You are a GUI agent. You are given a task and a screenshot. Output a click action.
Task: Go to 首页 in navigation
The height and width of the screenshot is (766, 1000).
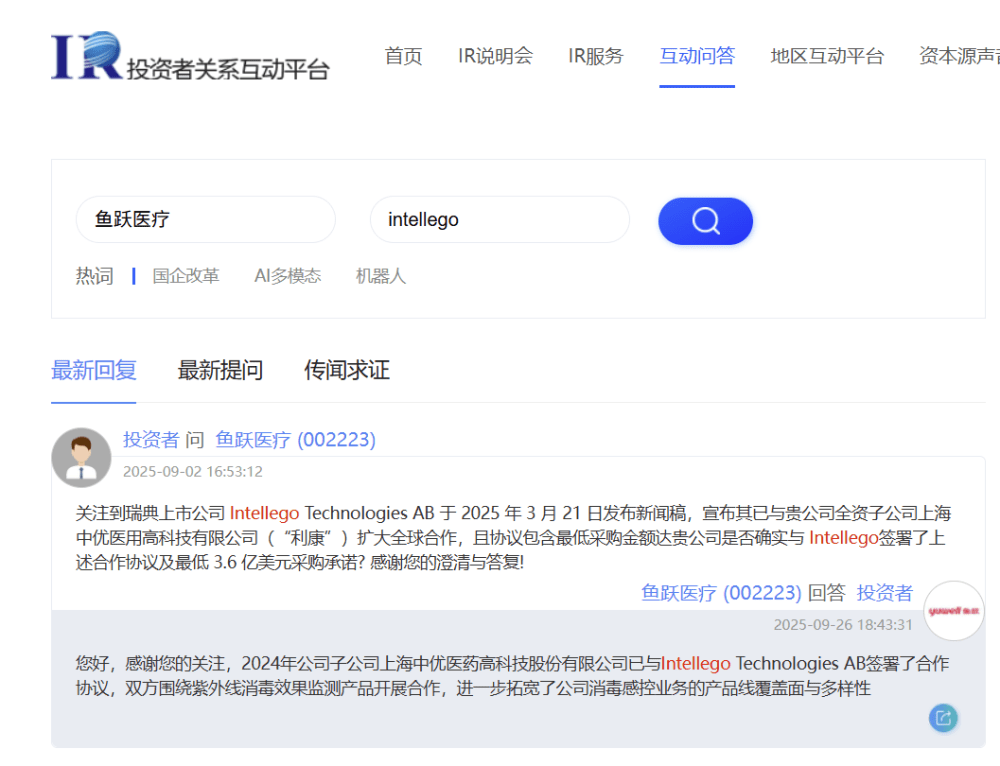pos(403,56)
